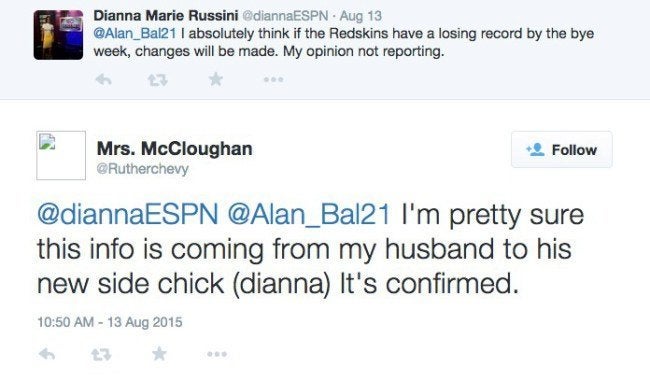Screen dimensions: 650x381
Task: Reply to Mrs. McCloughan's tweet
Action: [x=47, y=354]
